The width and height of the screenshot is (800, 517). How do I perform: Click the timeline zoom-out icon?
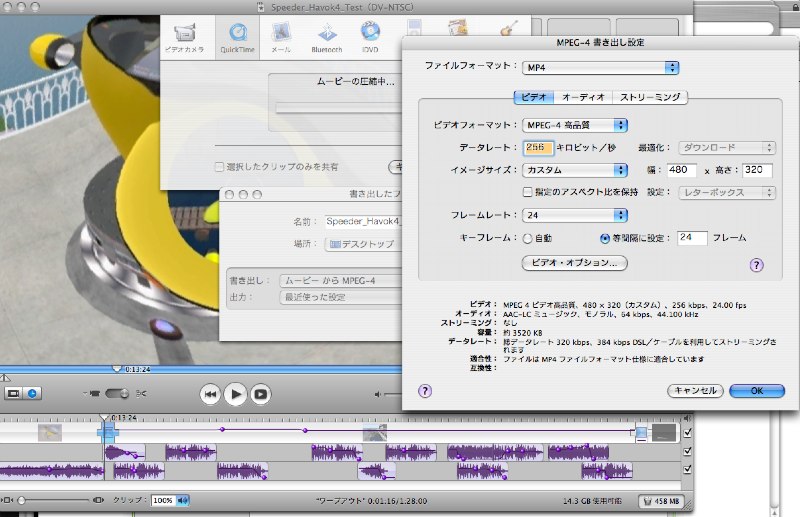(x=7, y=500)
